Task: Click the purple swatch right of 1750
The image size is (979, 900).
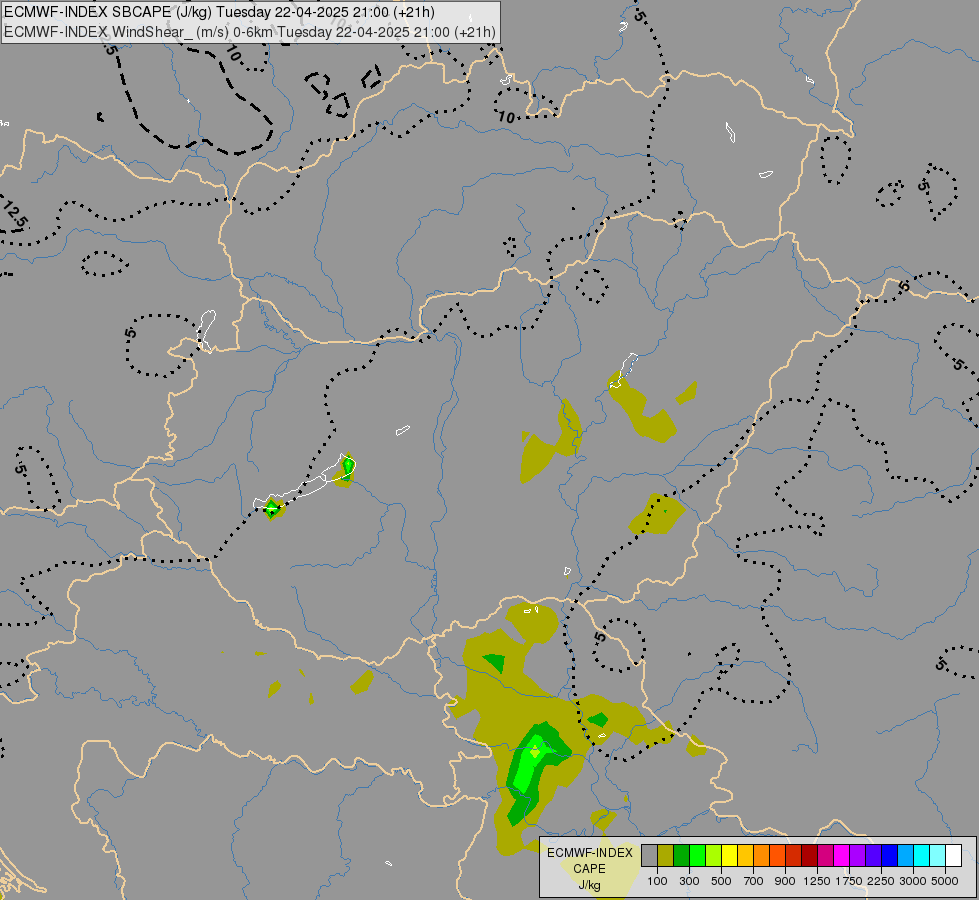Action: pos(858,856)
